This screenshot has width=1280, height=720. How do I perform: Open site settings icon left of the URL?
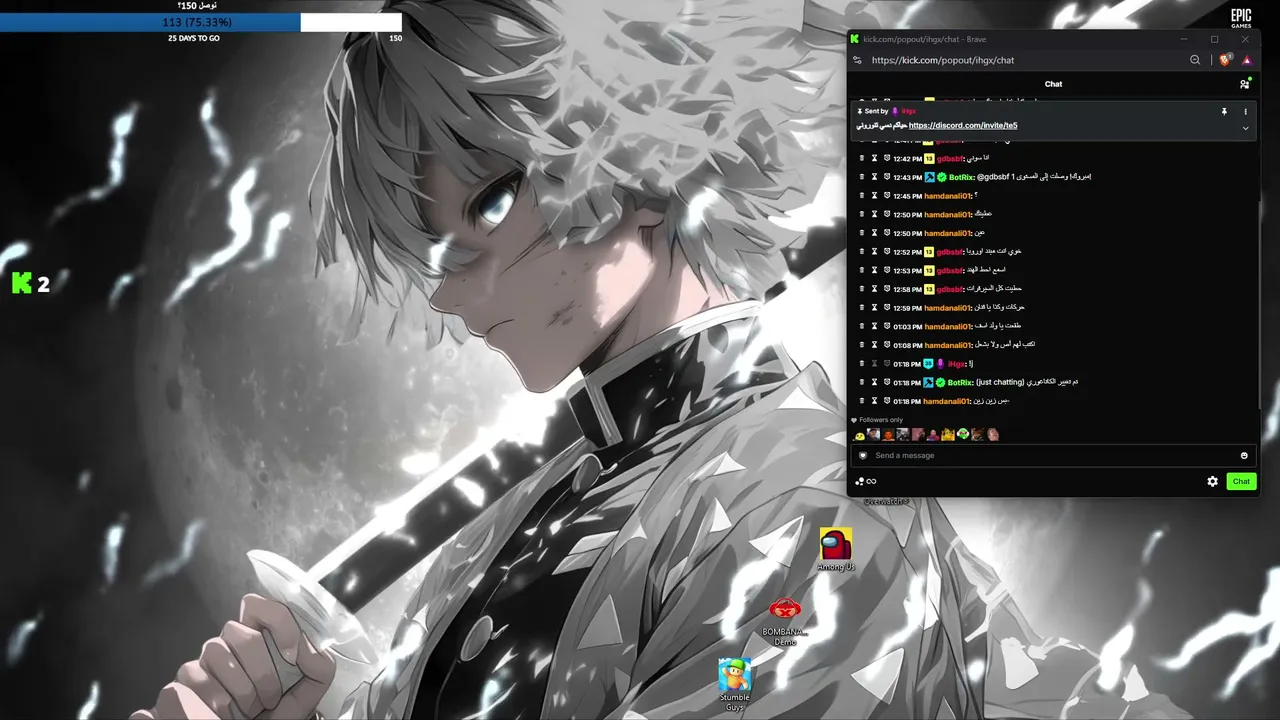(857, 60)
